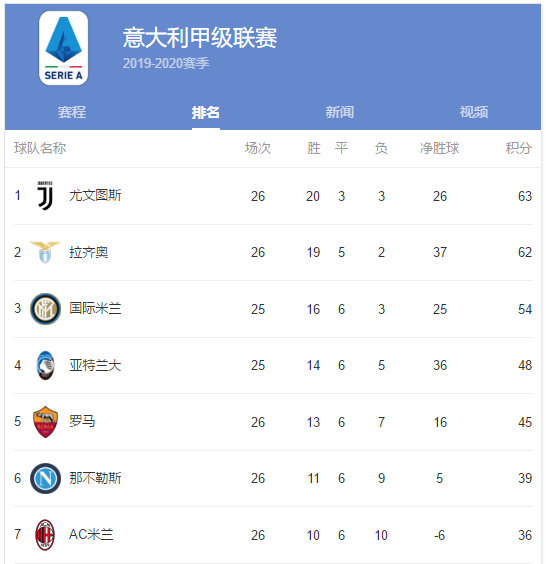
Task: Click the Atalanta team crest
Action: point(45,365)
